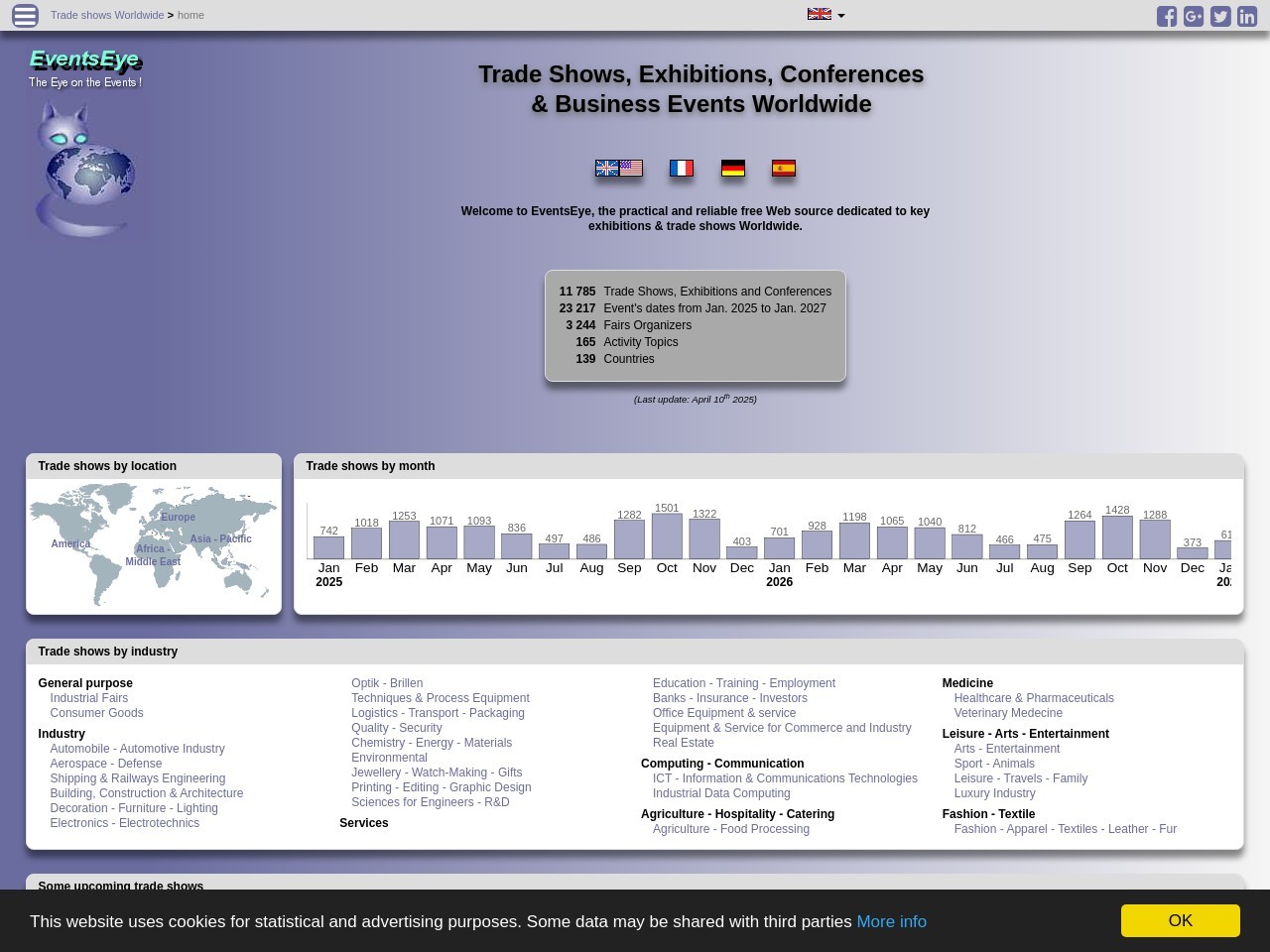The width and height of the screenshot is (1270, 952).
Task: Open Optik - Brillen link
Action: (387, 683)
